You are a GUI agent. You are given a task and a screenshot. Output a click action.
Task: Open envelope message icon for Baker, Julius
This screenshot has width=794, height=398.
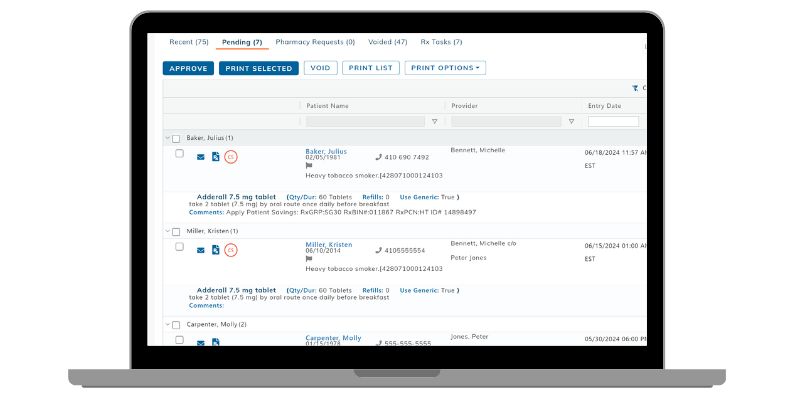tap(201, 157)
